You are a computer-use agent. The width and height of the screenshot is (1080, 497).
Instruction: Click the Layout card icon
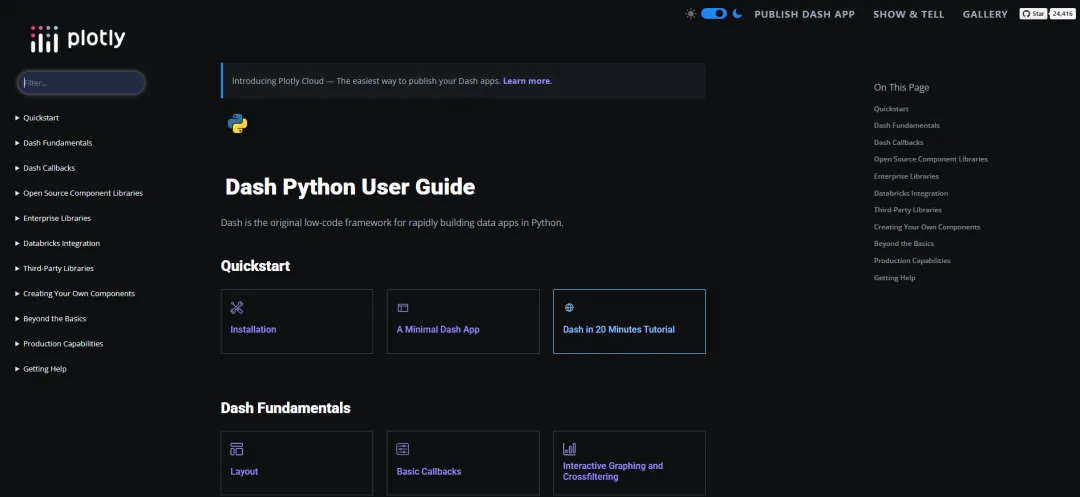(x=237, y=449)
